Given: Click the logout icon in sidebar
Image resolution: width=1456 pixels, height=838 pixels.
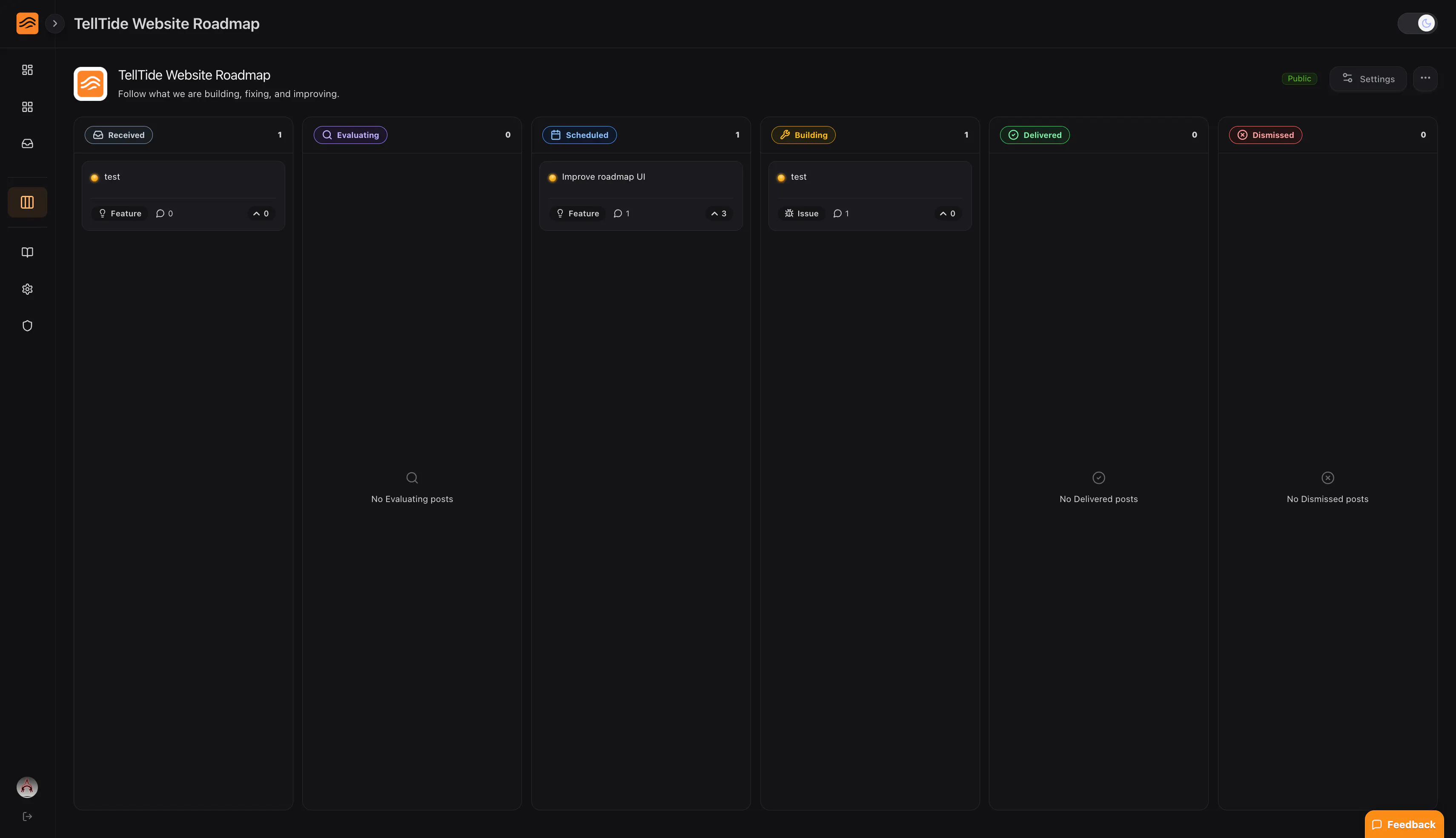Looking at the screenshot, I should (27, 817).
